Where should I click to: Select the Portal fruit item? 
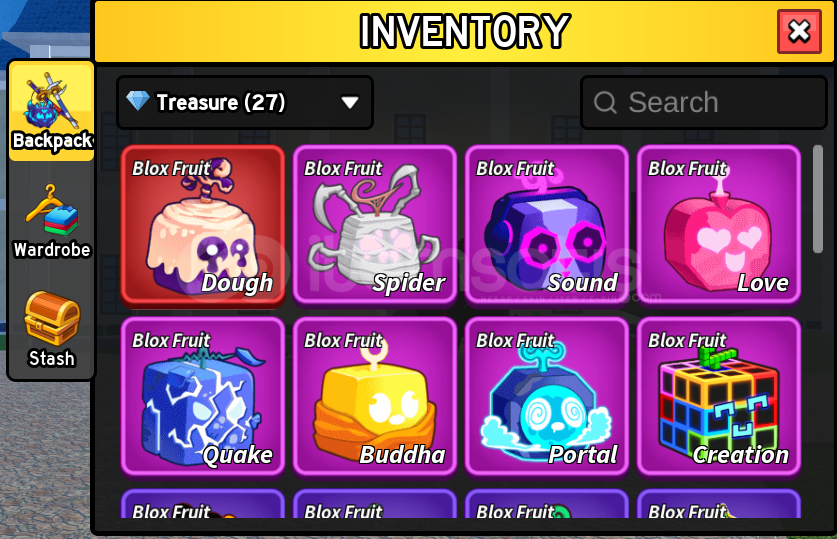(x=547, y=397)
